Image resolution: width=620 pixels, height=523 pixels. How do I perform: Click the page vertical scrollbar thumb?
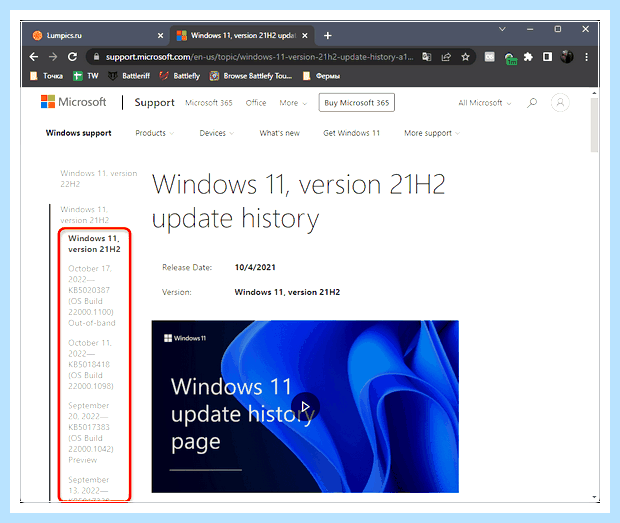(x=594, y=125)
